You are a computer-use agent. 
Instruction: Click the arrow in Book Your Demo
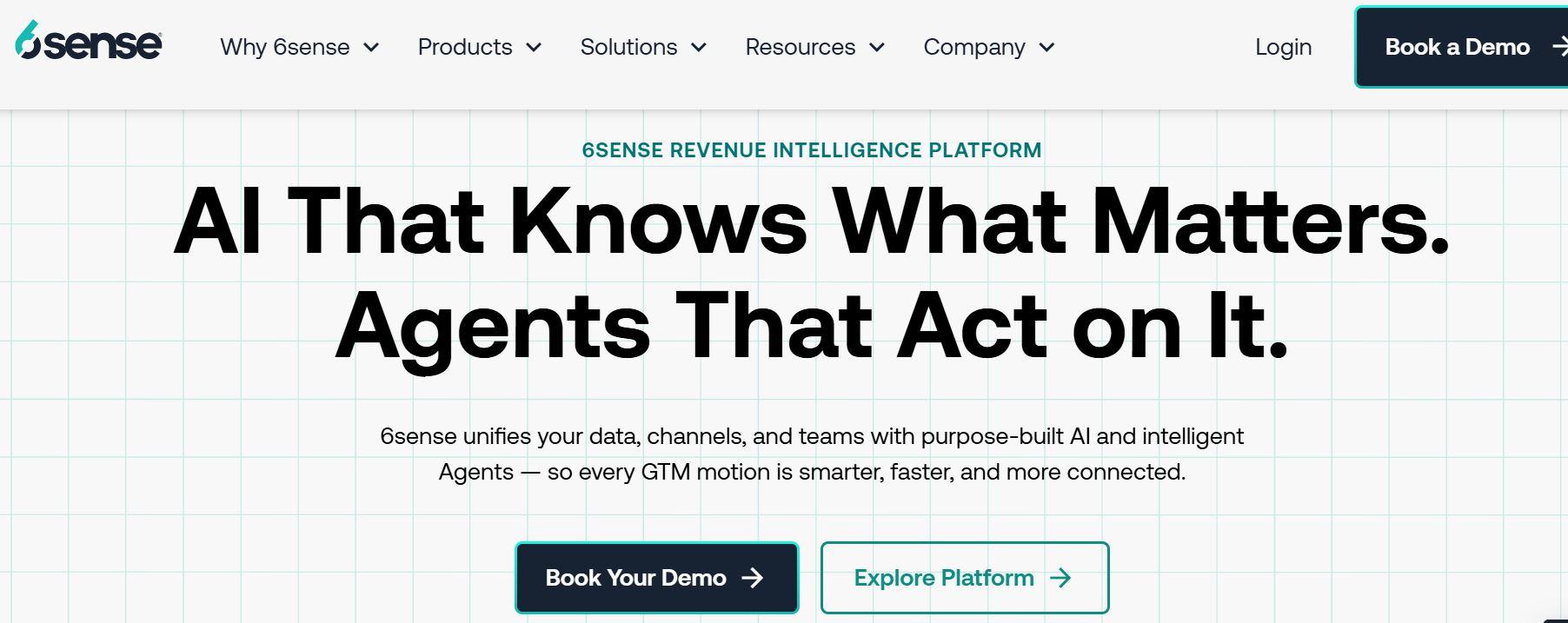point(753,578)
